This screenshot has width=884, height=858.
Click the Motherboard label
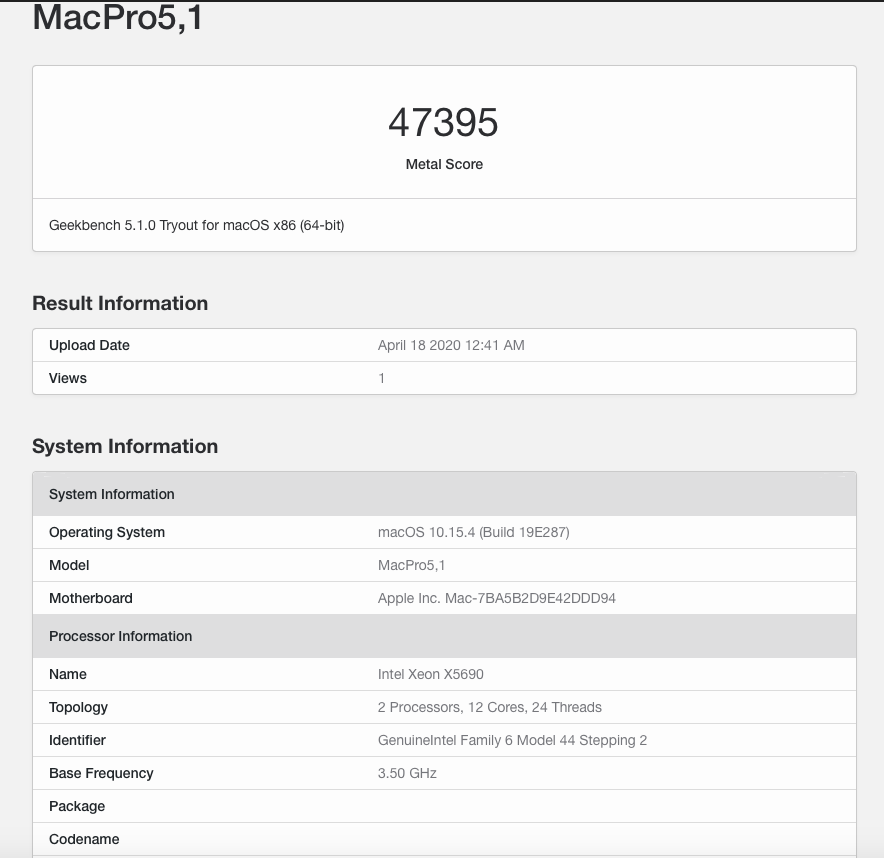tap(91, 598)
